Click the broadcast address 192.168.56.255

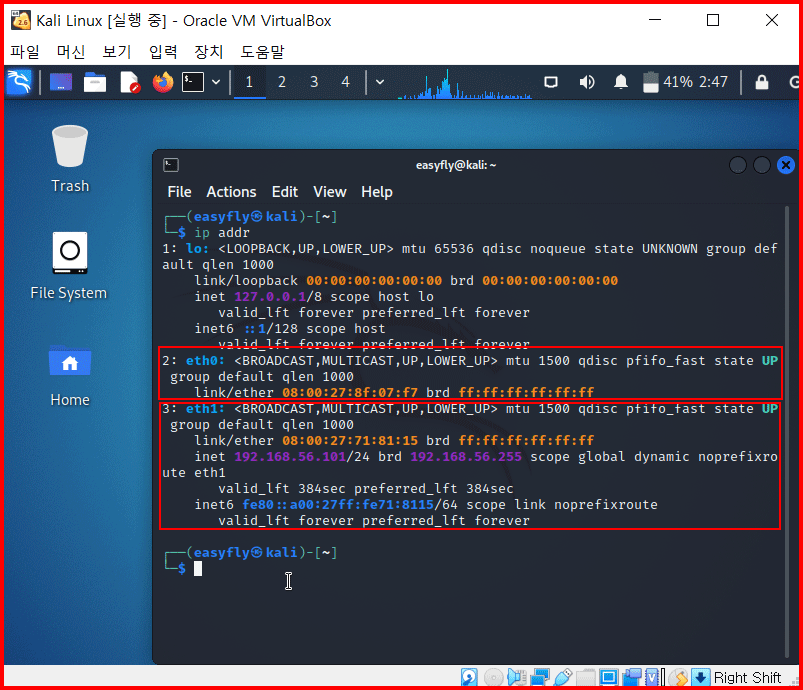click(x=466, y=456)
